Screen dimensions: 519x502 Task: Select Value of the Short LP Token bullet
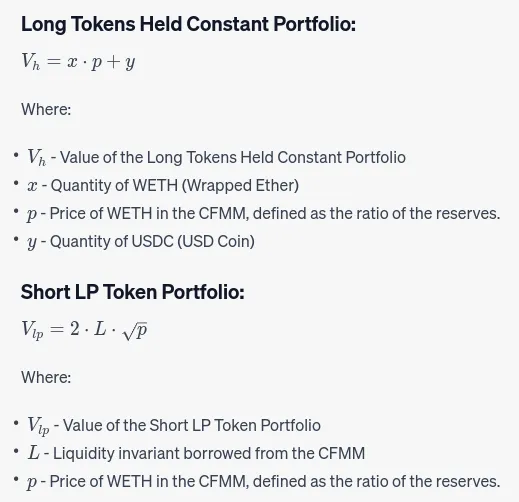(x=174, y=426)
